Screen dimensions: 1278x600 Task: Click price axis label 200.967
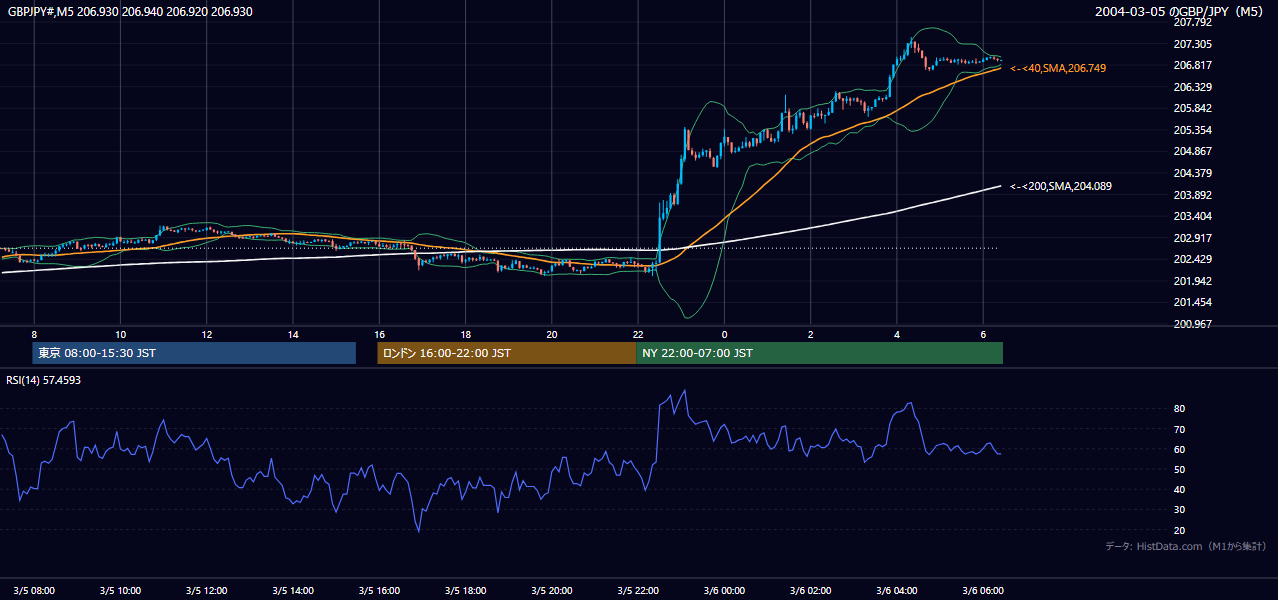(1192, 324)
